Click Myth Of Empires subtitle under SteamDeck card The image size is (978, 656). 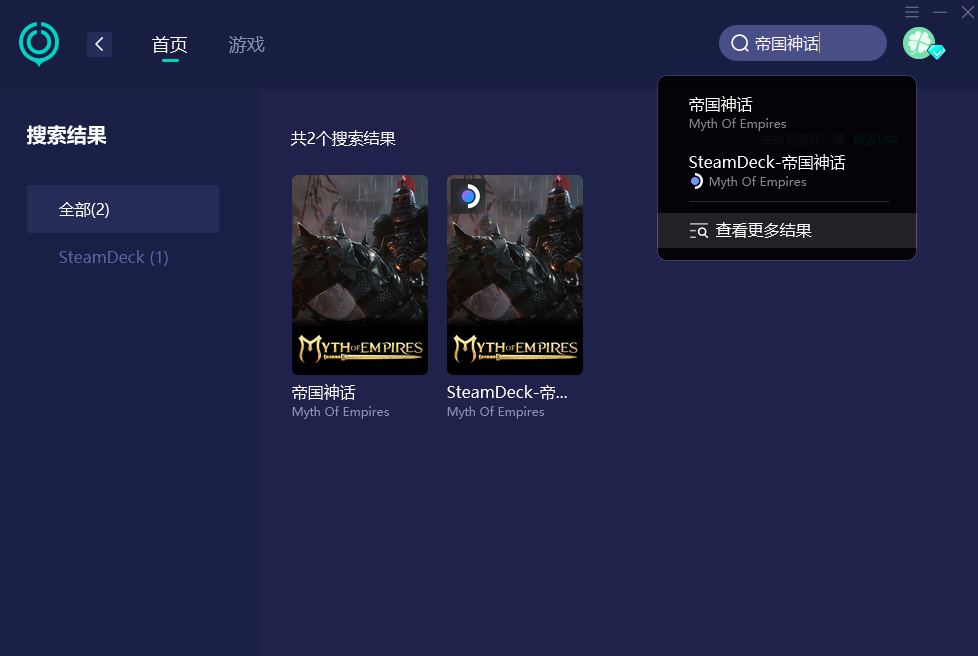495,412
